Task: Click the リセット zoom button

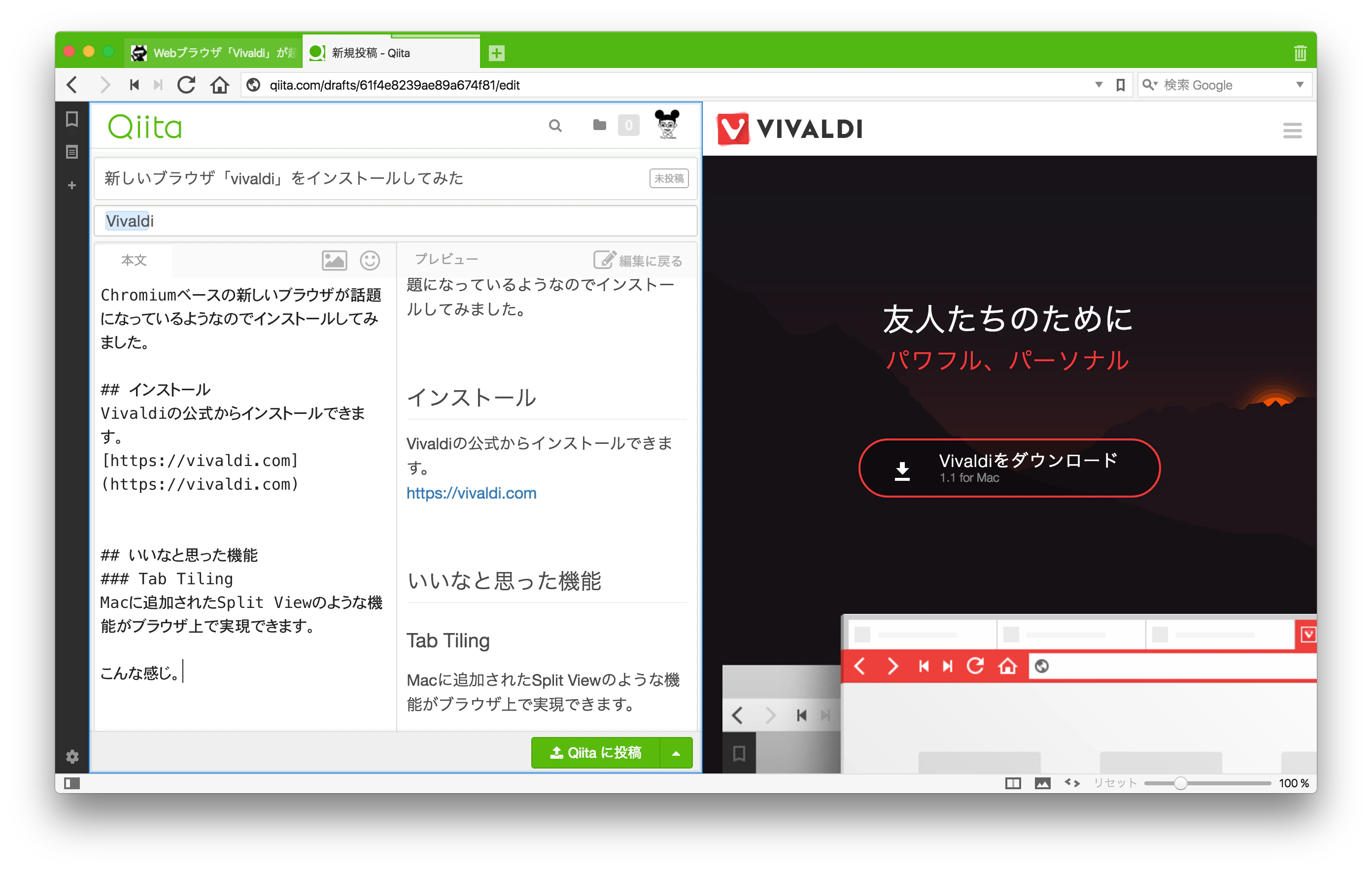Action: tap(1115, 782)
